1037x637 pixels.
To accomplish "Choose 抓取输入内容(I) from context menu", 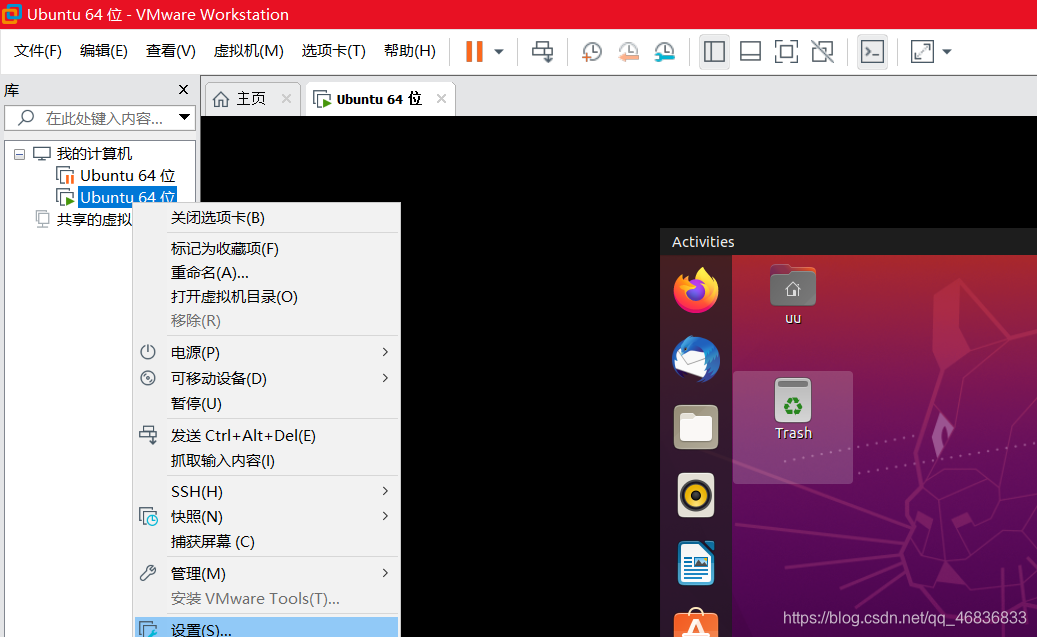I will 267,460.
